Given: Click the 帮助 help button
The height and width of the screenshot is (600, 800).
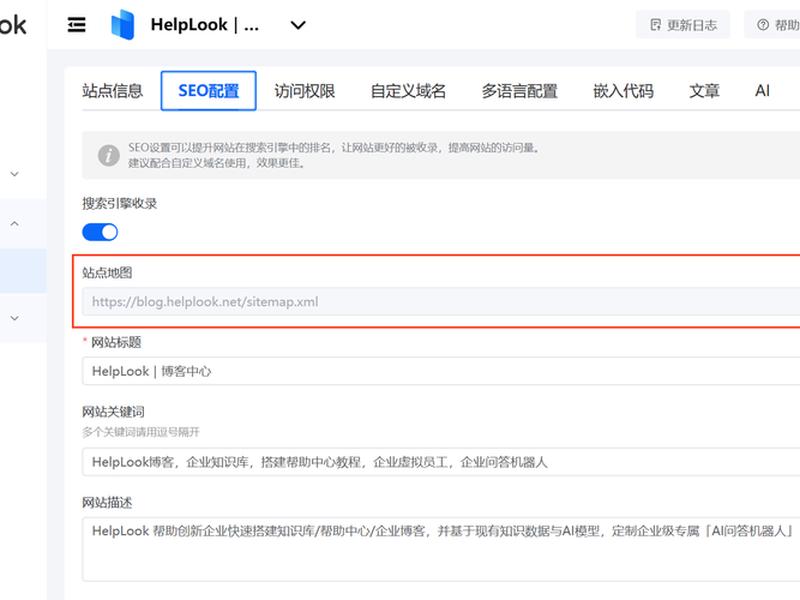Looking at the screenshot, I should point(772,24).
